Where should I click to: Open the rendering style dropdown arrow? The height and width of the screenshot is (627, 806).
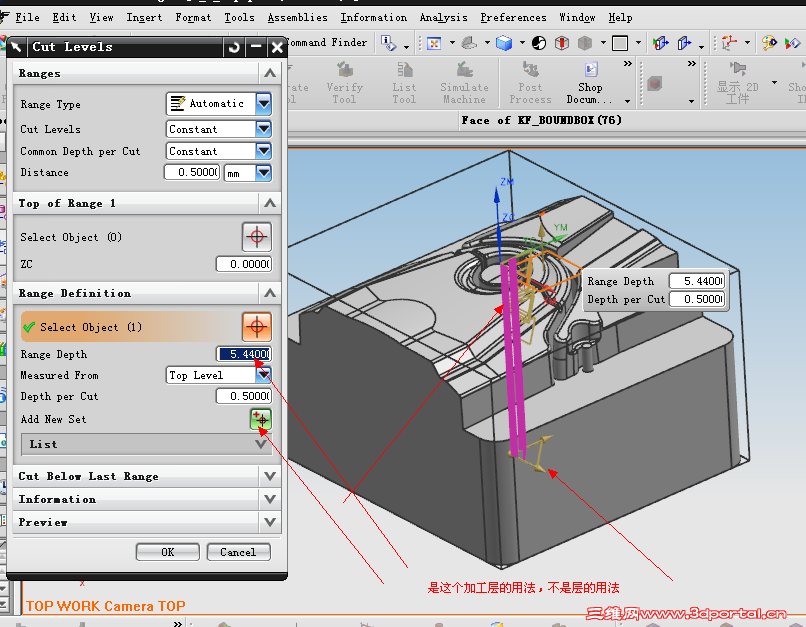point(522,43)
